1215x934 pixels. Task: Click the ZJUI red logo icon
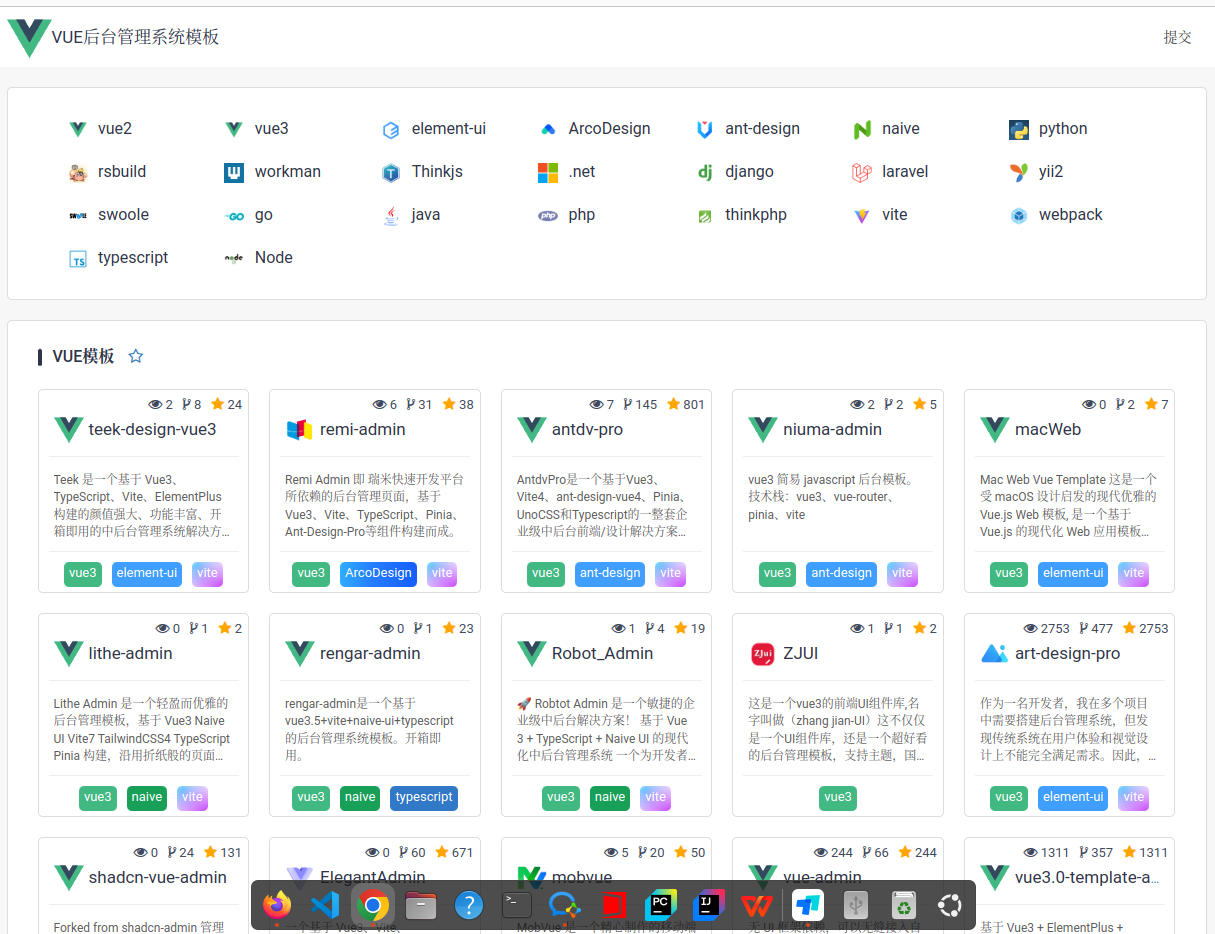(x=762, y=654)
